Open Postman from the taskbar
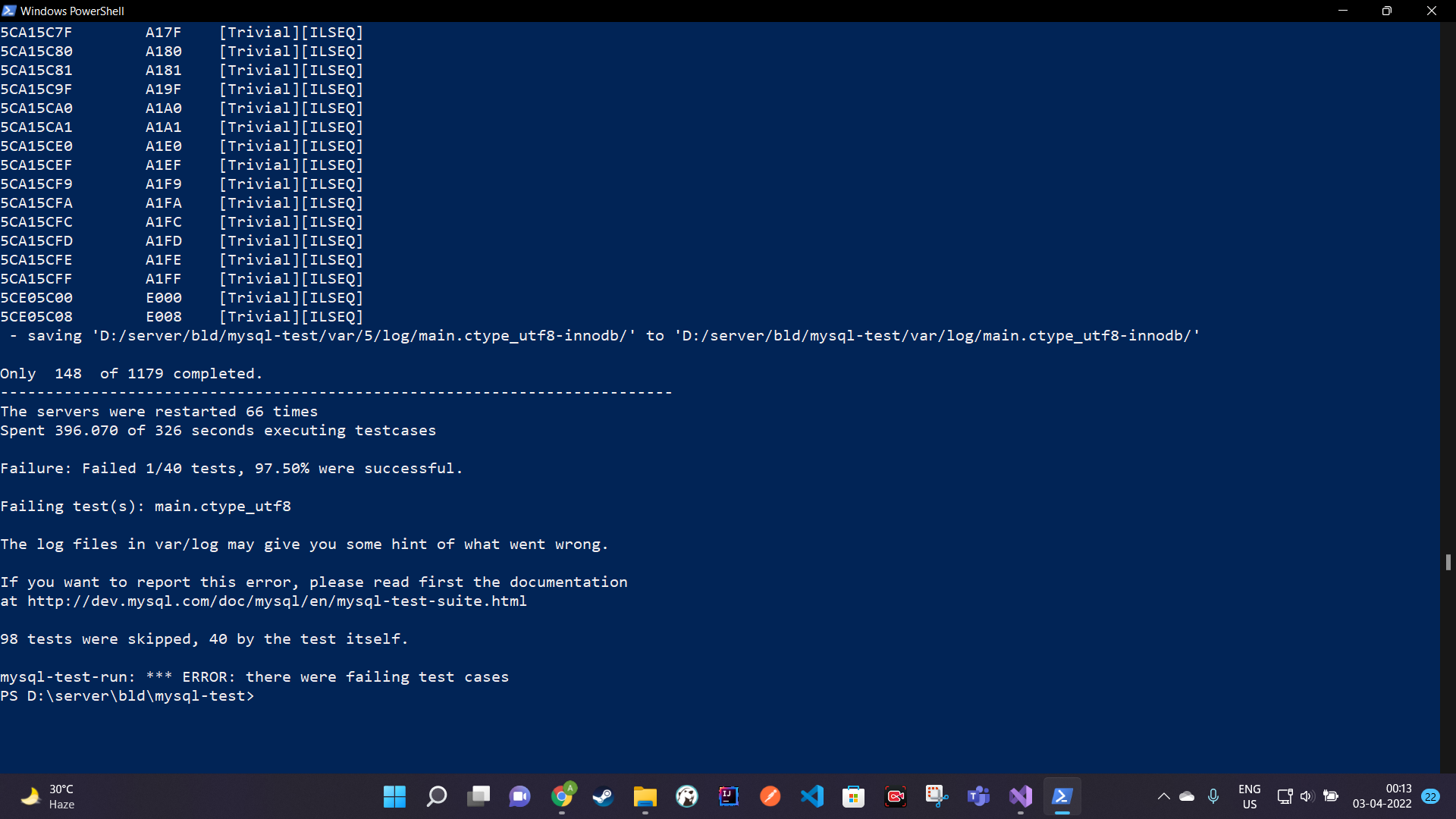Image resolution: width=1456 pixels, height=819 pixels. pos(770,796)
